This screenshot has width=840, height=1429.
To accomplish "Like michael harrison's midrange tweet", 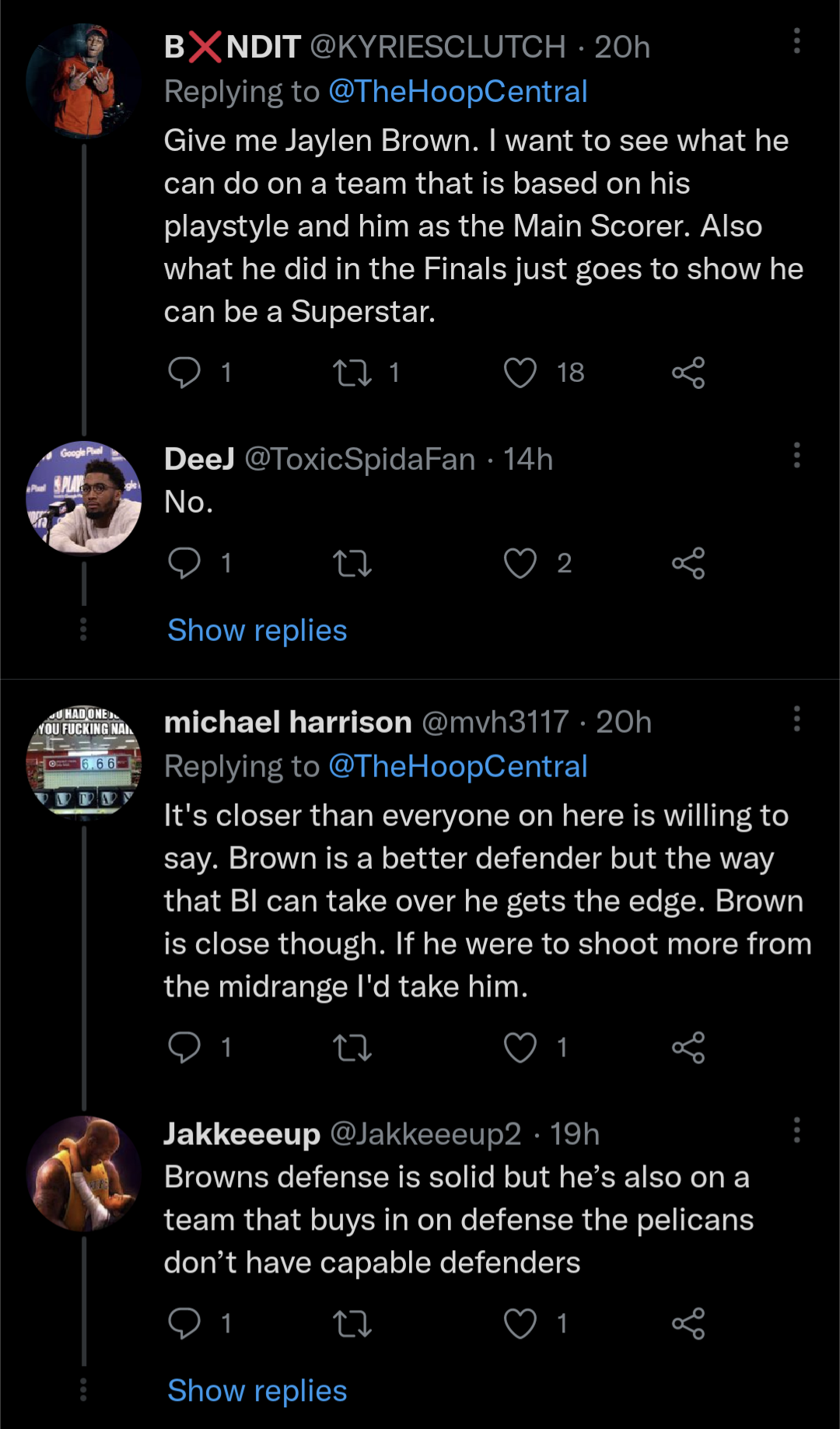I will [520, 1048].
